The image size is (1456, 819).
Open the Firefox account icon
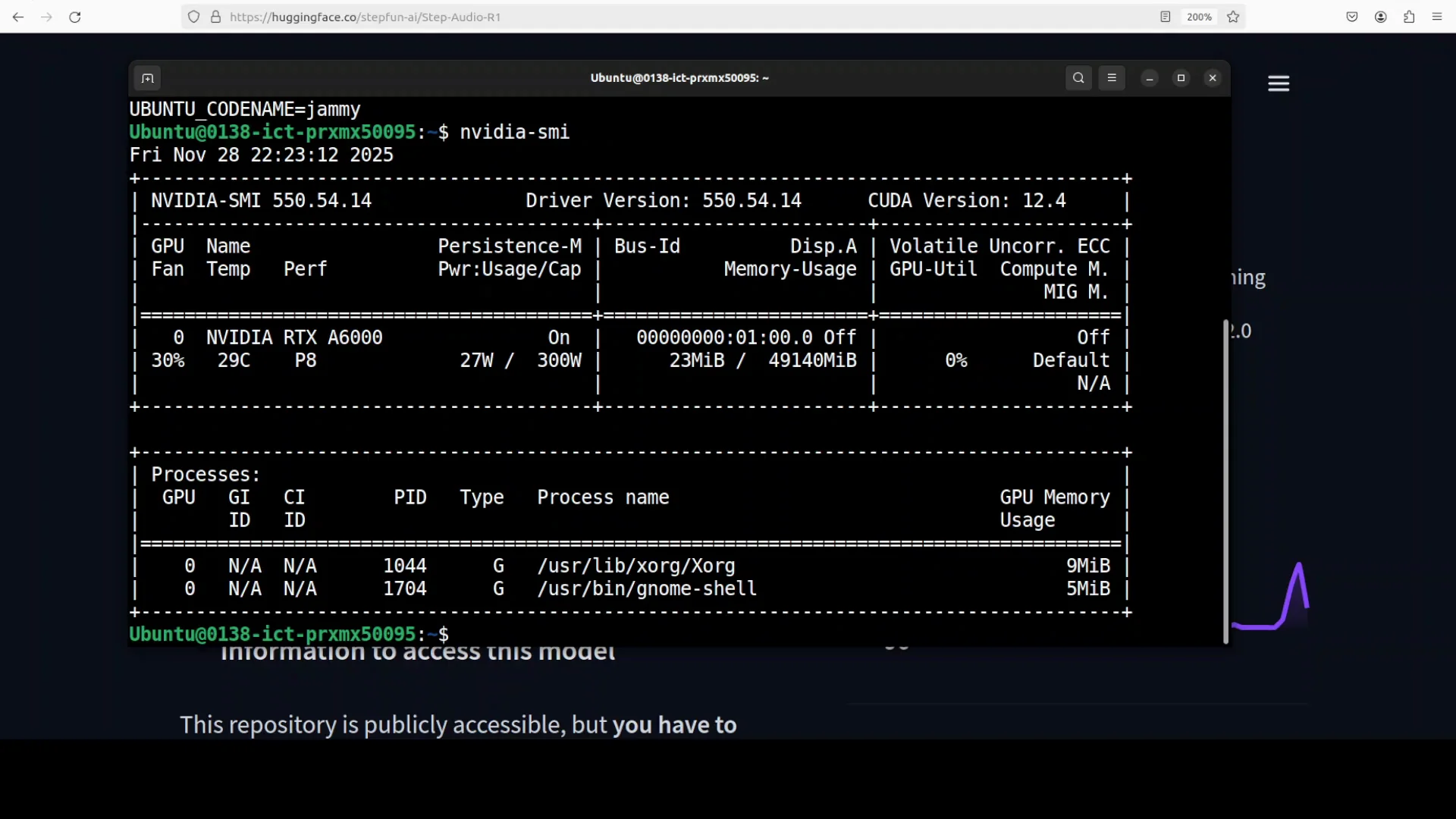[x=1381, y=17]
